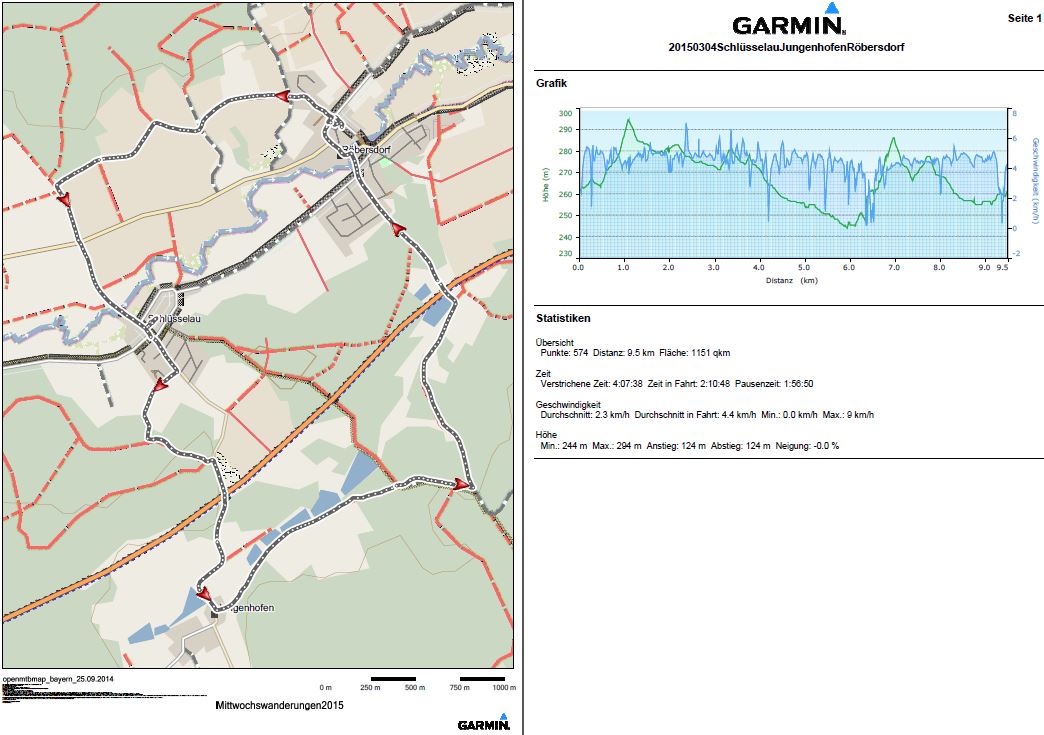Screen dimensions: 1044x735
Task: Click the red track arrow nearest Jungenhofen
Action: [x=205, y=594]
